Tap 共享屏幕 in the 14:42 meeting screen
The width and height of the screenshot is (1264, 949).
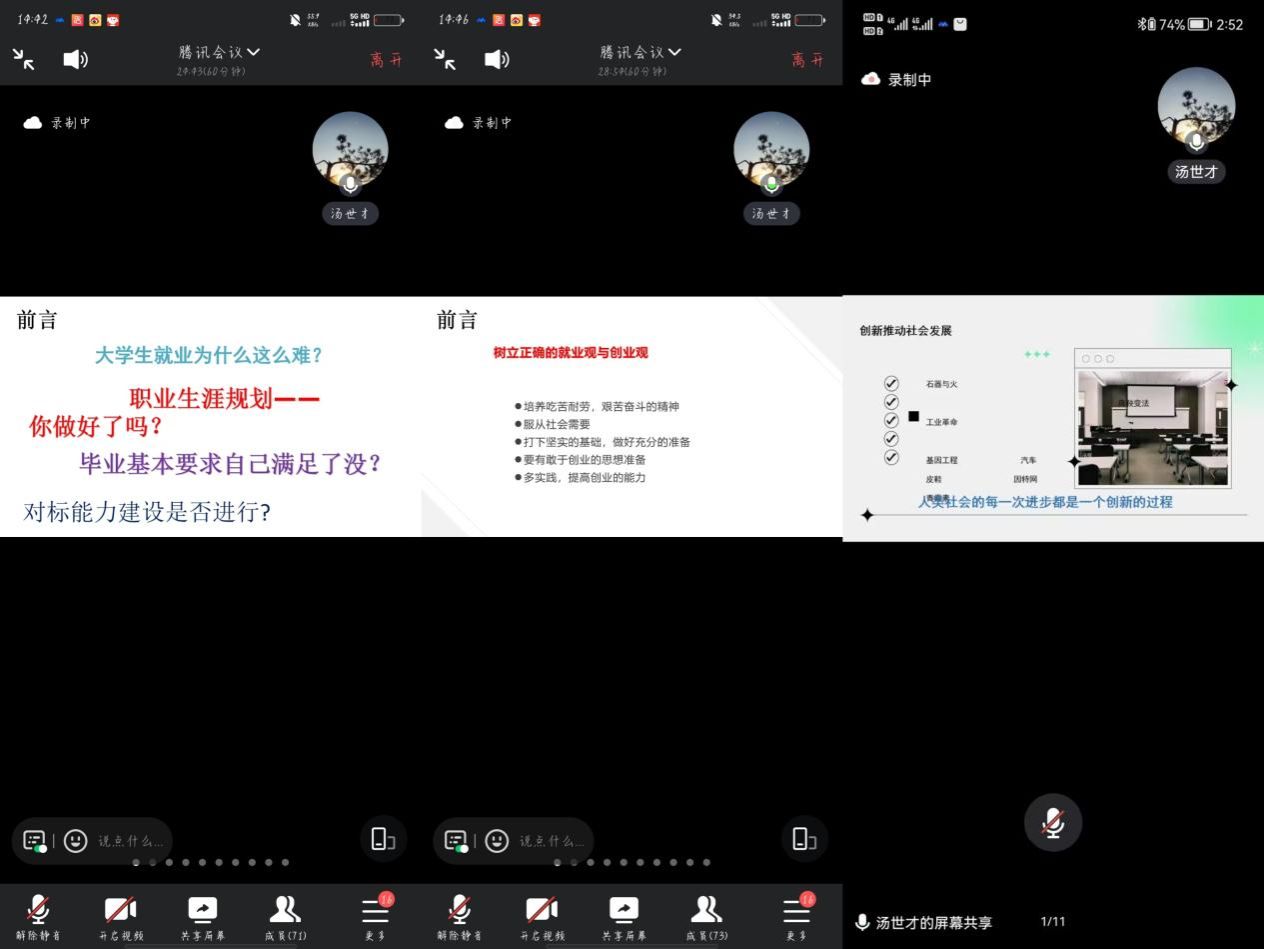(x=202, y=916)
